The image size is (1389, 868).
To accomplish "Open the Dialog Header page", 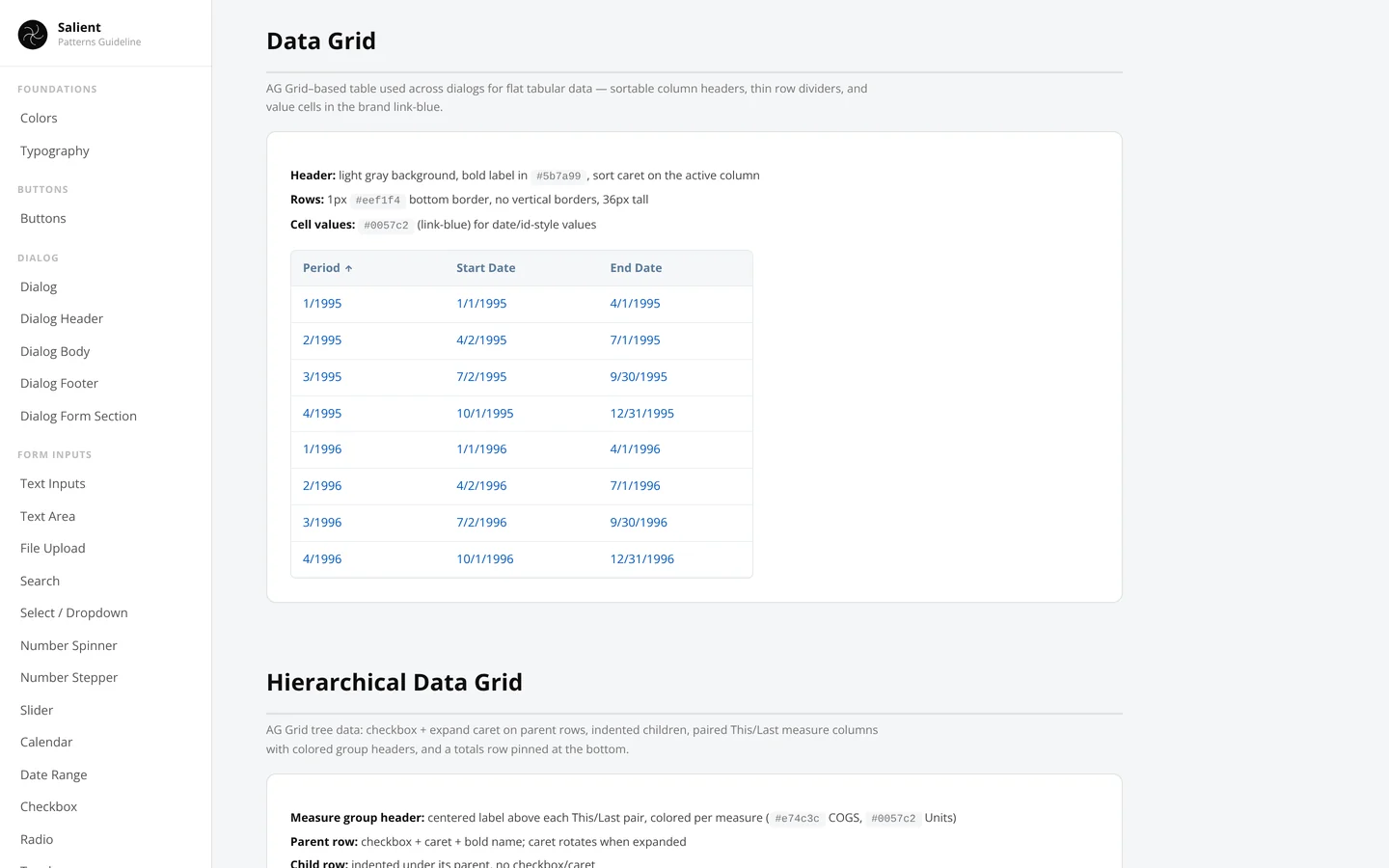I will point(62,318).
